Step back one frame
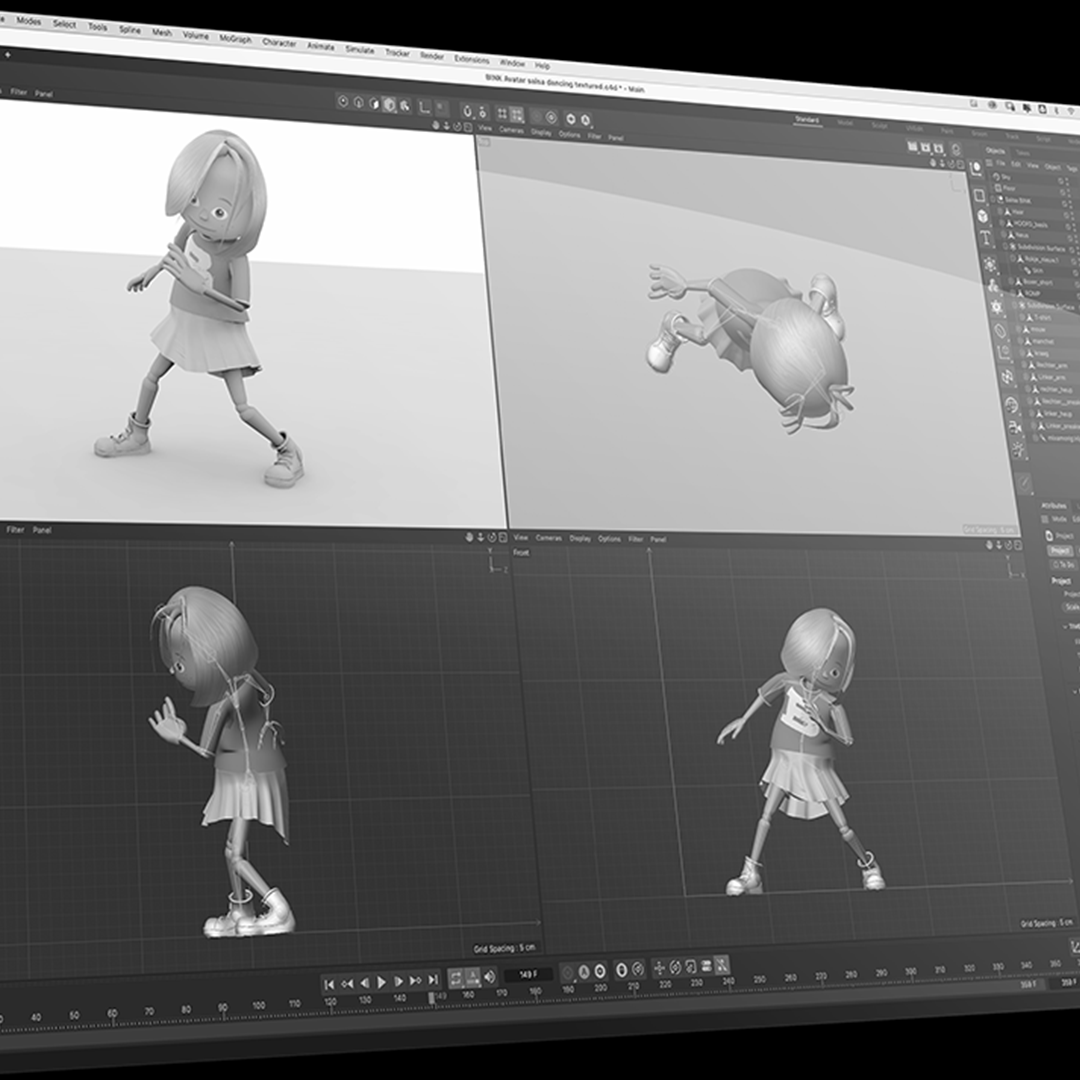The image size is (1080, 1080). pos(364,983)
